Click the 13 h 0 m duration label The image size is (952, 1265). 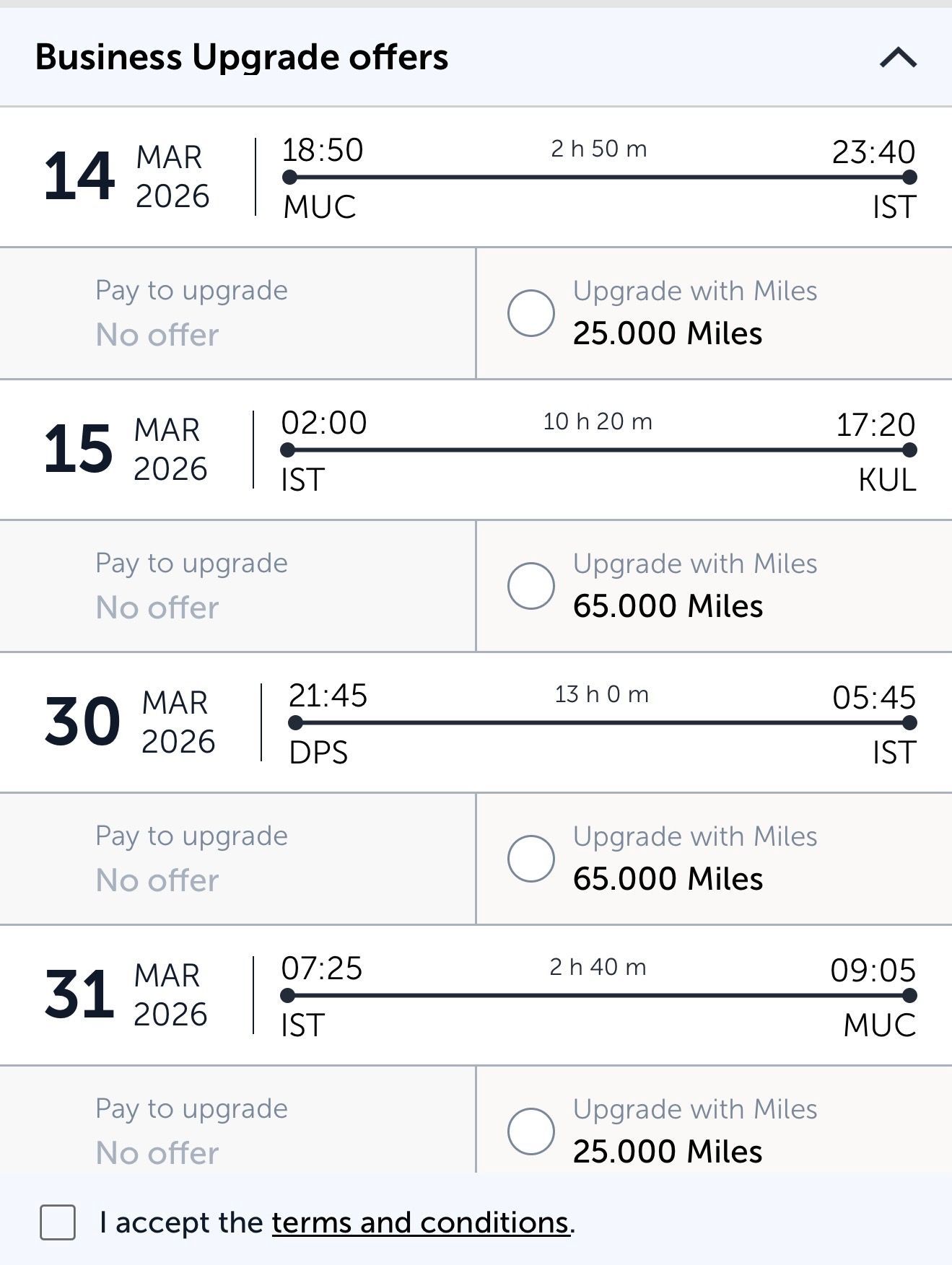point(601,694)
